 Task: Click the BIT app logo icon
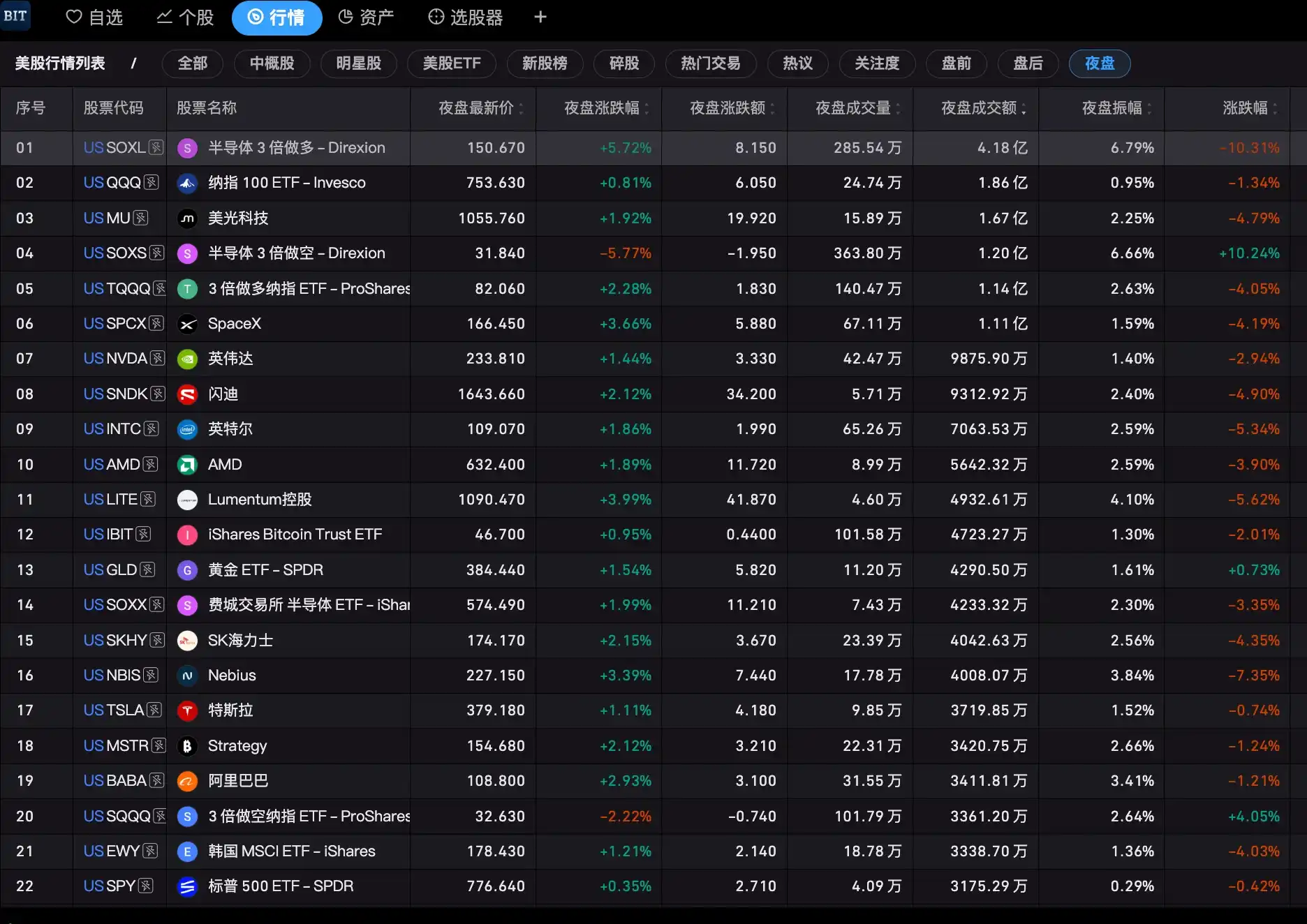[x=15, y=15]
